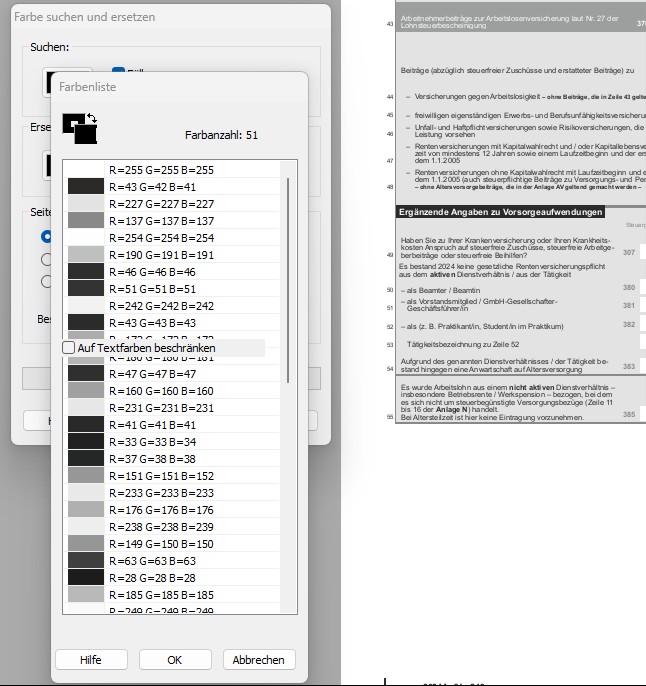Select the blue selected radio button behind Farbenliste
The width and height of the screenshot is (646, 686).
[46, 237]
